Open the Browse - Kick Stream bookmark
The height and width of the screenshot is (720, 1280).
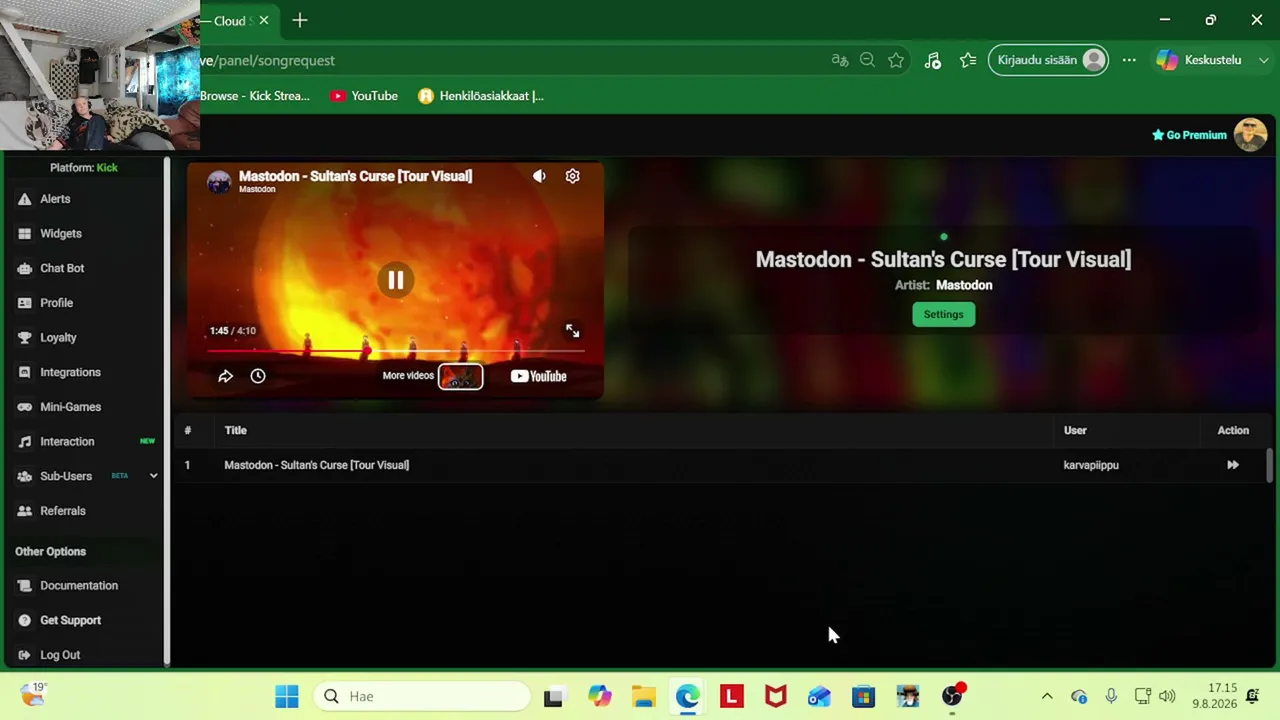[x=255, y=96]
